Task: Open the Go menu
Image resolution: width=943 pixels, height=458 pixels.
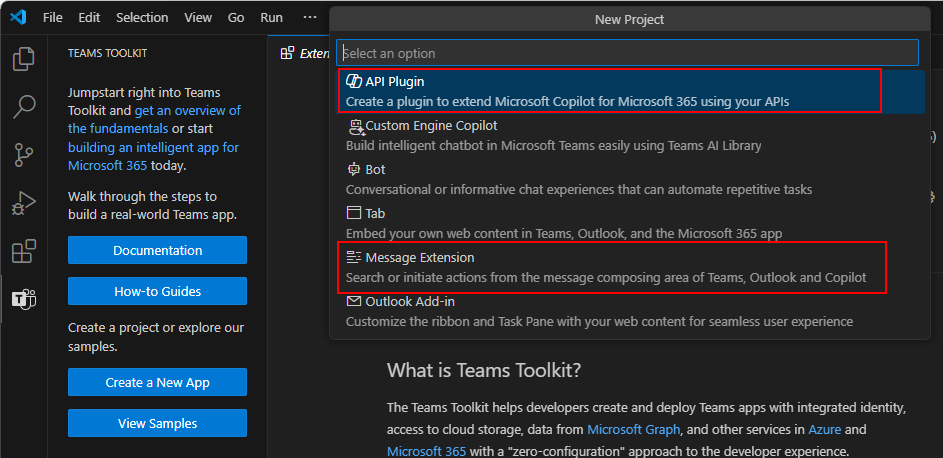Action: pyautogui.click(x=236, y=18)
